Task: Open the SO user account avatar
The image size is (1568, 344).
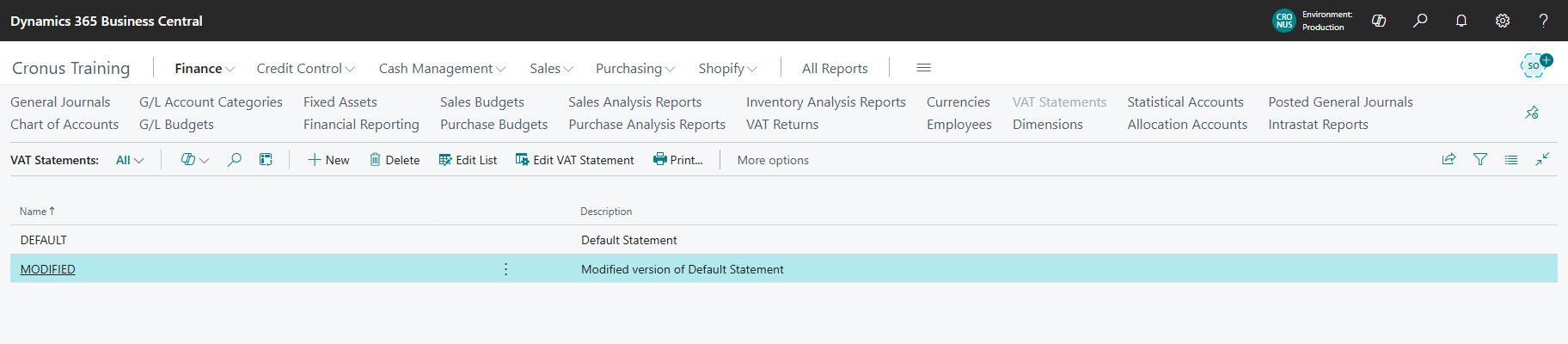Action: click(x=1535, y=65)
